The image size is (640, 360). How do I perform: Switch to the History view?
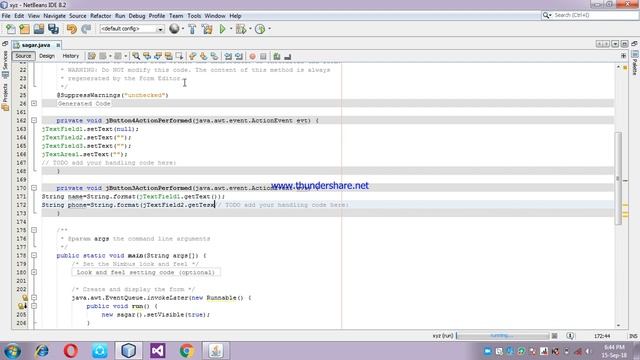click(71, 56)
